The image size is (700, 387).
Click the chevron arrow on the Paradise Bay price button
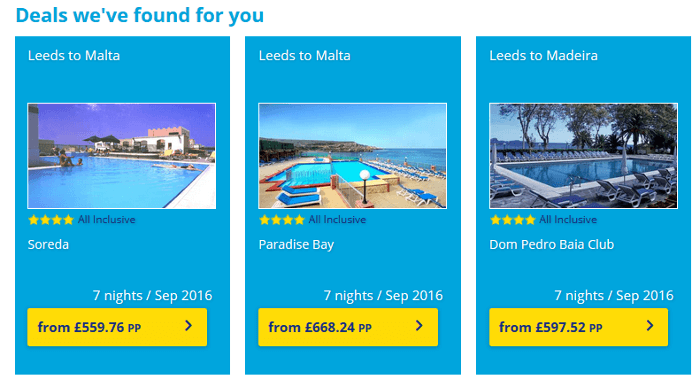pyautogui.click(x=419, y=326)
